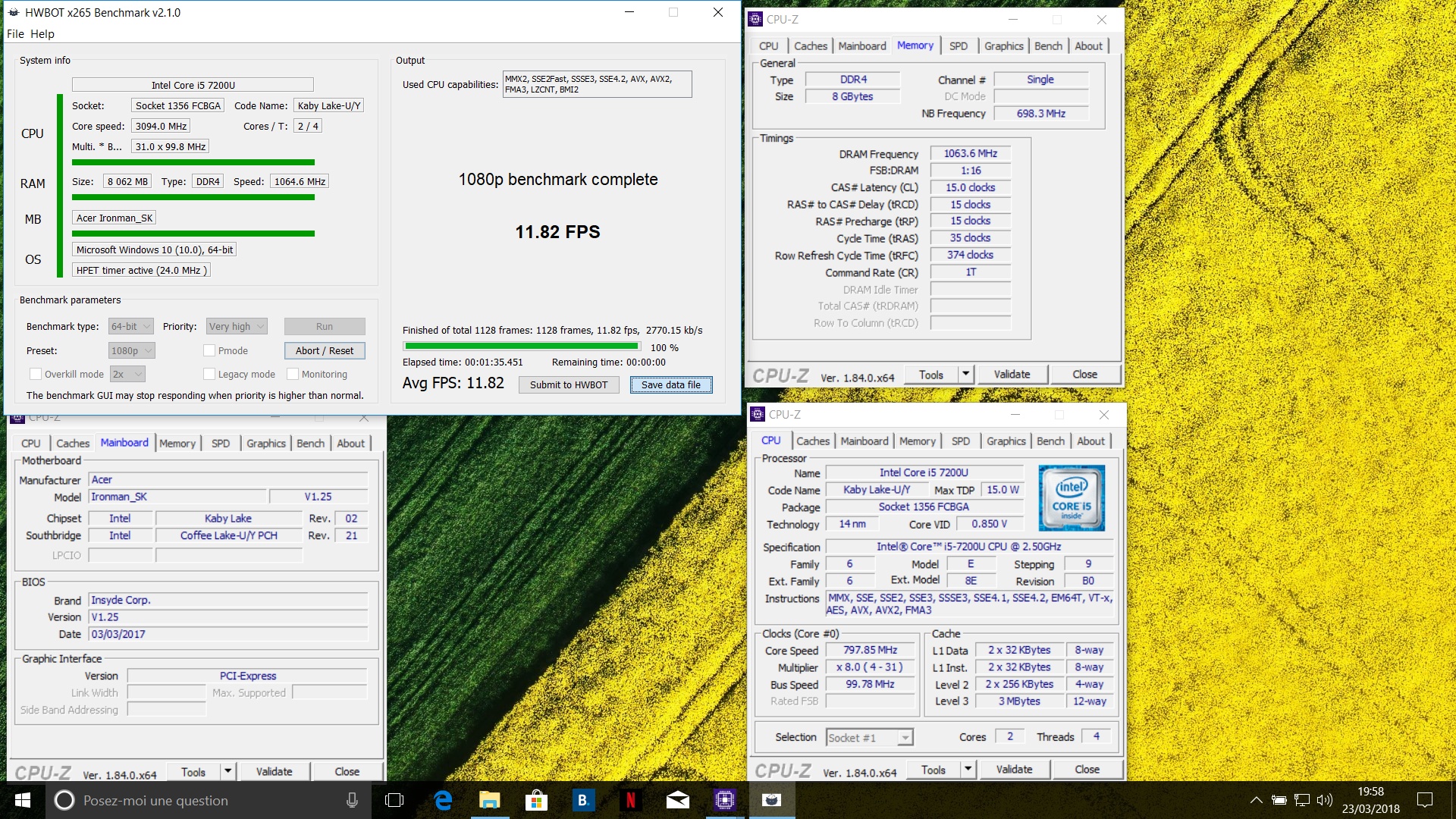Switch to Caches tab in Mainboard CPU-Z window
Viewport: 1456px width, 819px height.
point(73,444)
